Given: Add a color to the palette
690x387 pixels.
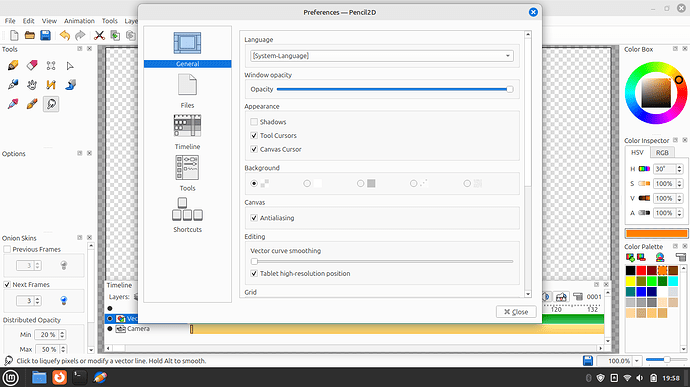Looking at the screenshot, I should click(630, 257).
